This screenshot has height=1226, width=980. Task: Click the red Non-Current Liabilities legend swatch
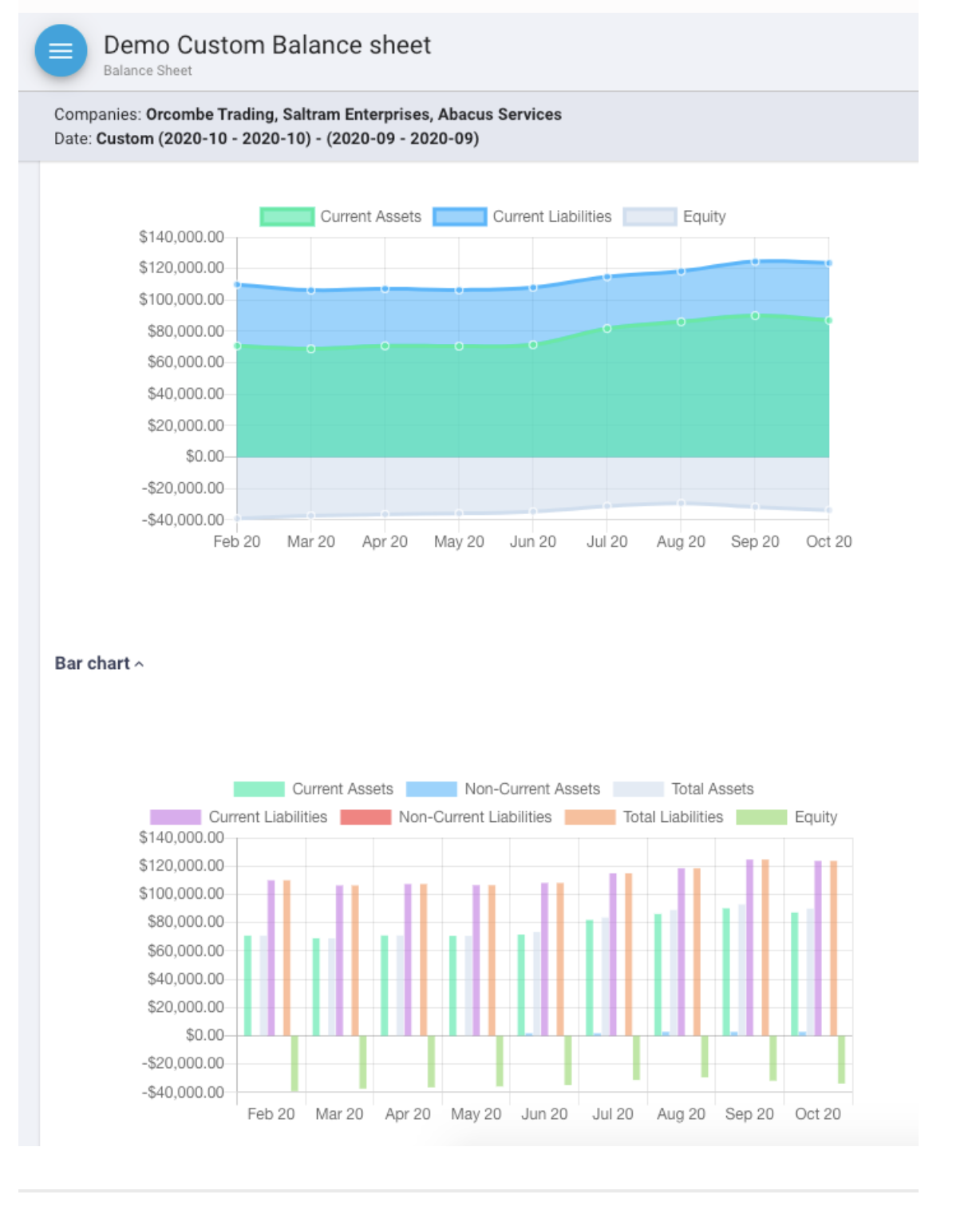pyautogui.click(x=367, y=817)
